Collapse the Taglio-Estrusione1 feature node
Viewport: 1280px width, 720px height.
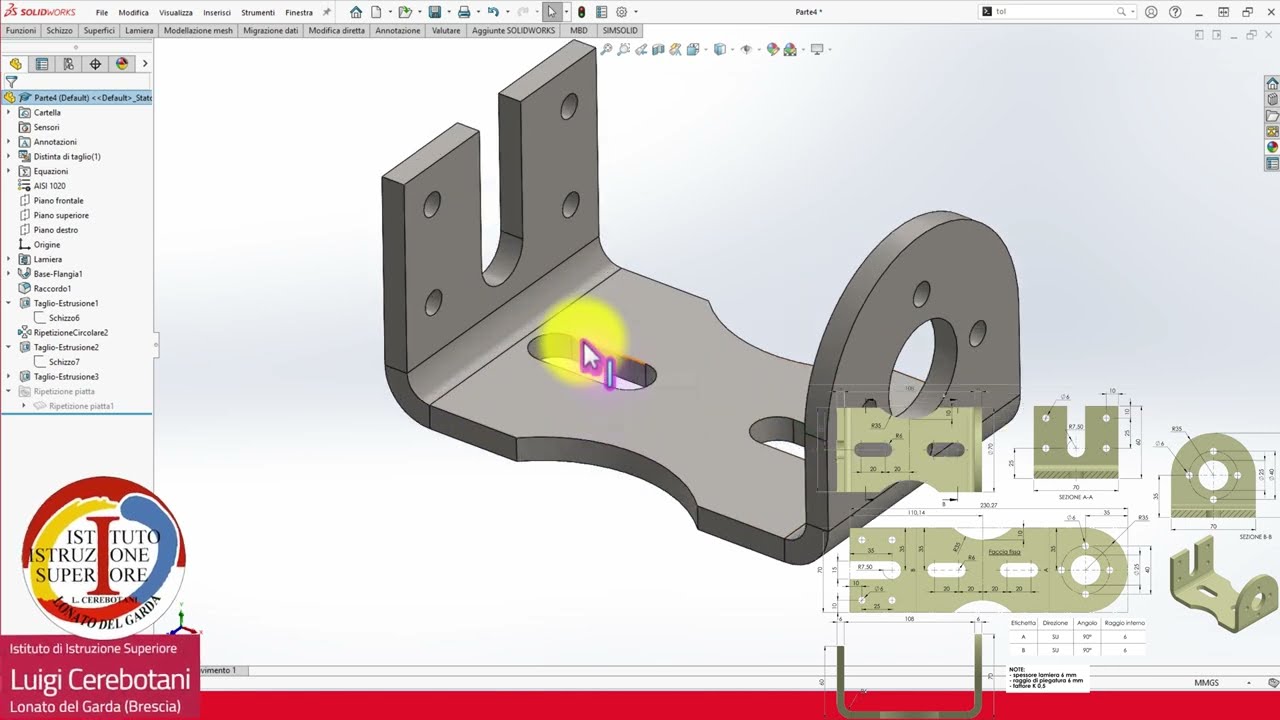(x=9, y=303)
